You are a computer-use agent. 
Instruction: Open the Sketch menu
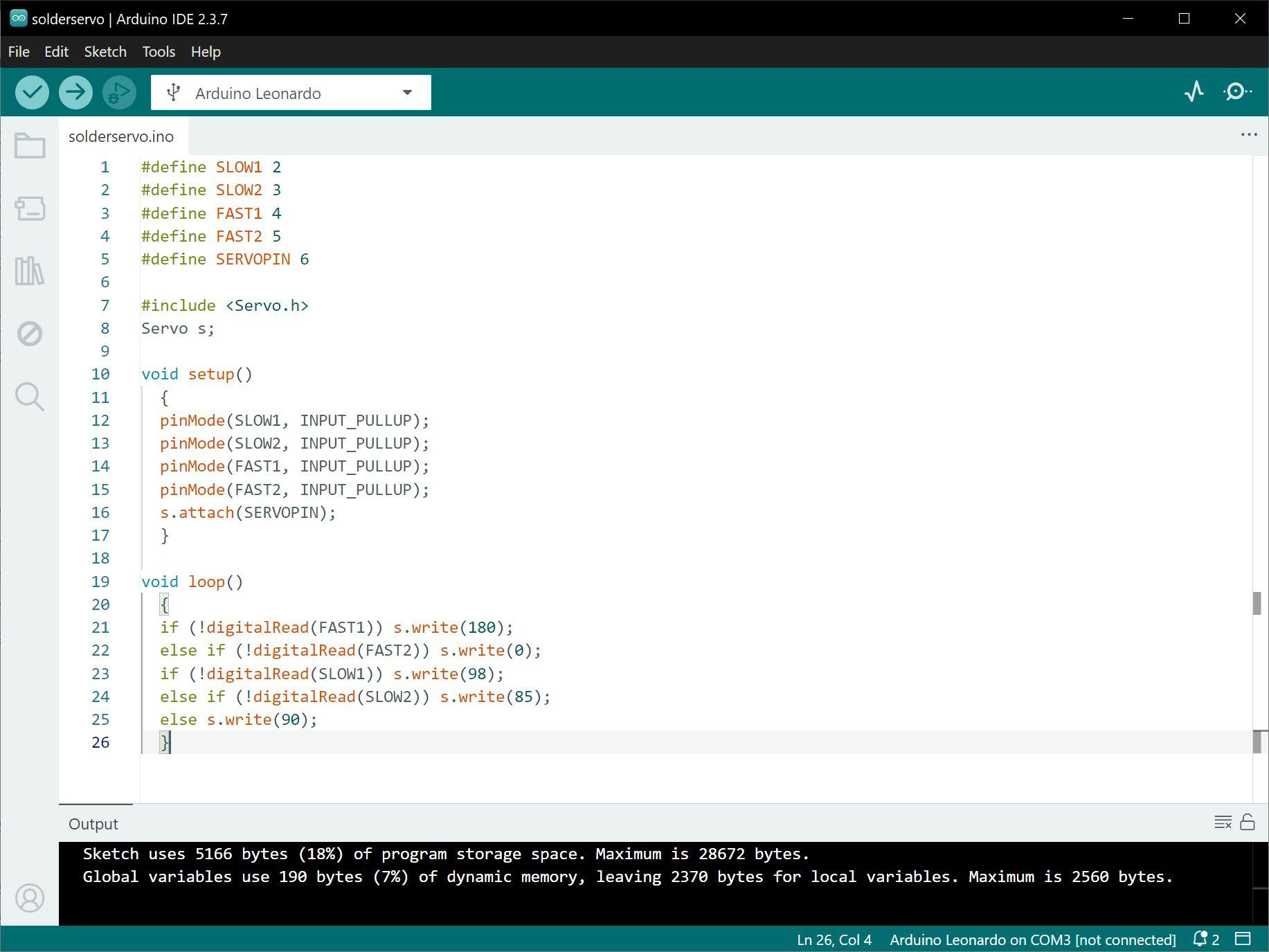(105, 52)
